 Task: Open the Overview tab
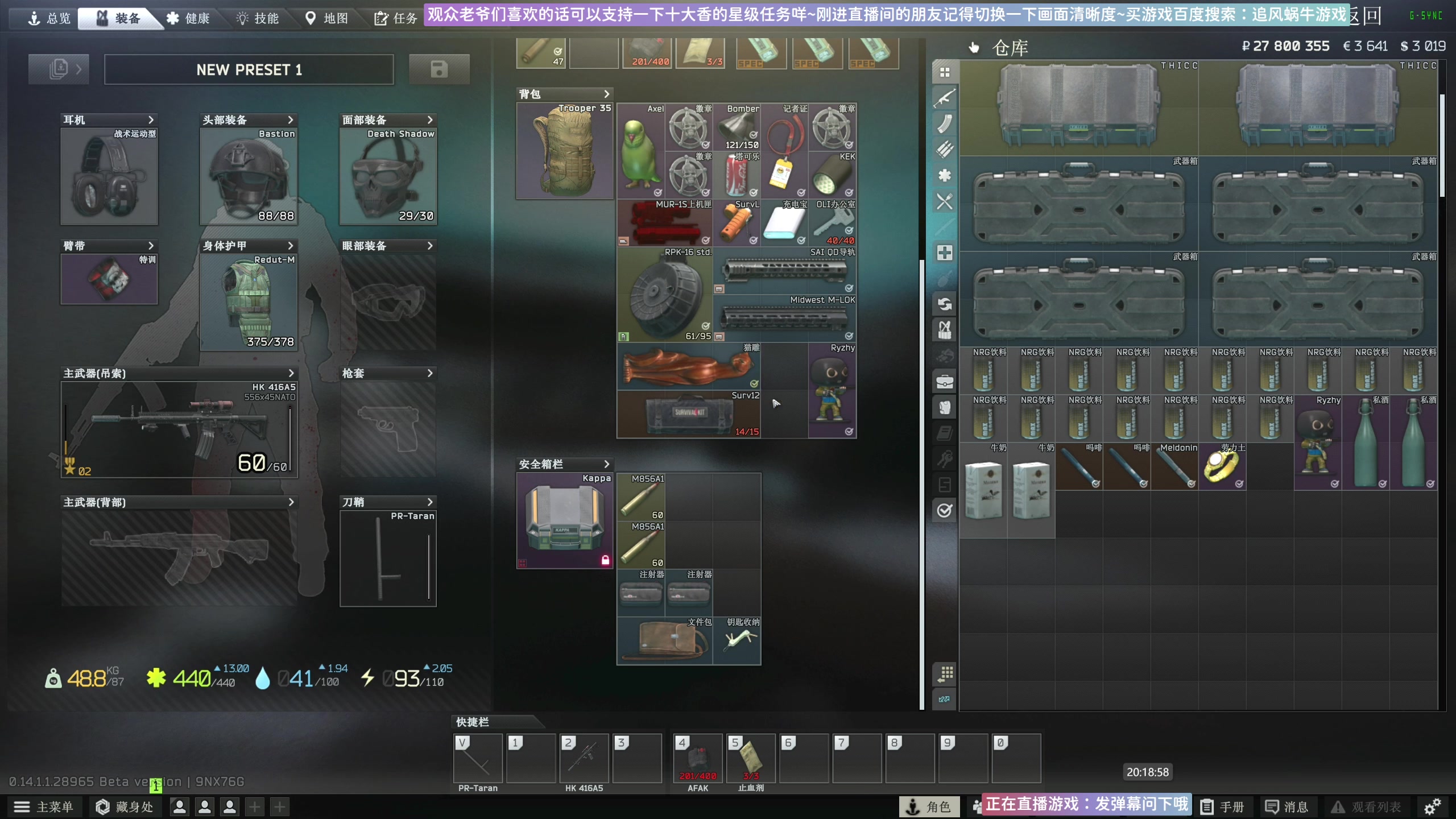point(49,18)
